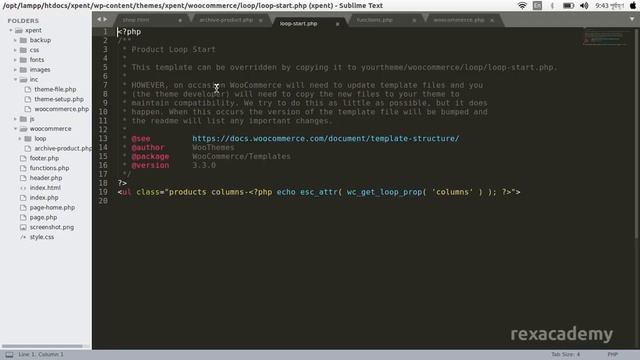The width and height of the screenshot is (640, 360).
Task: Toggle the side bar from status bar icon
Action: point(9,355)
